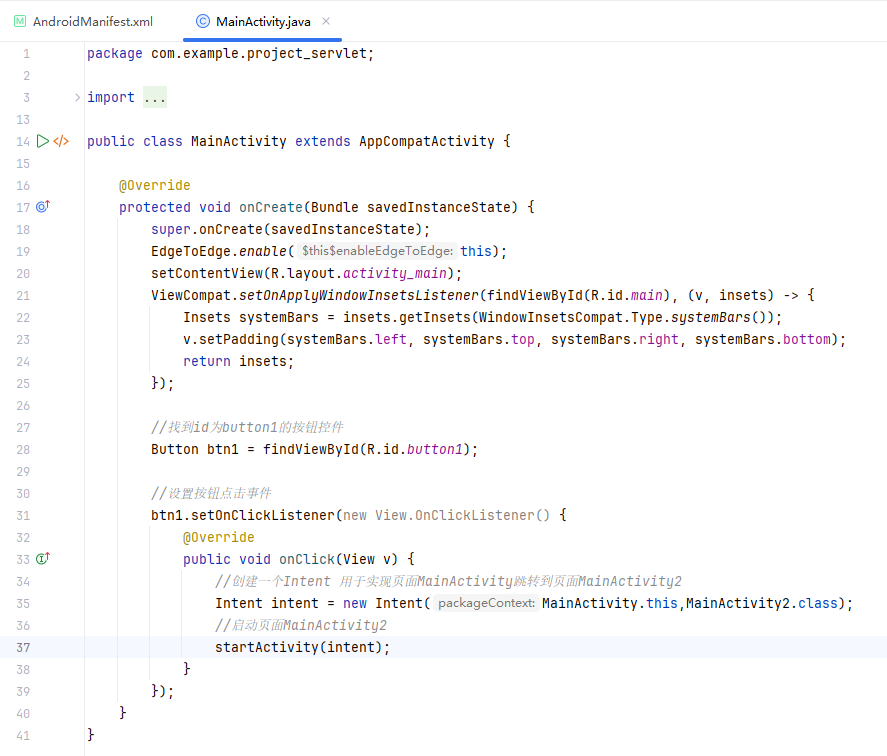
Task: Click the $this$enableEdgeToEdge parameter hint
Action: point(377,251)
